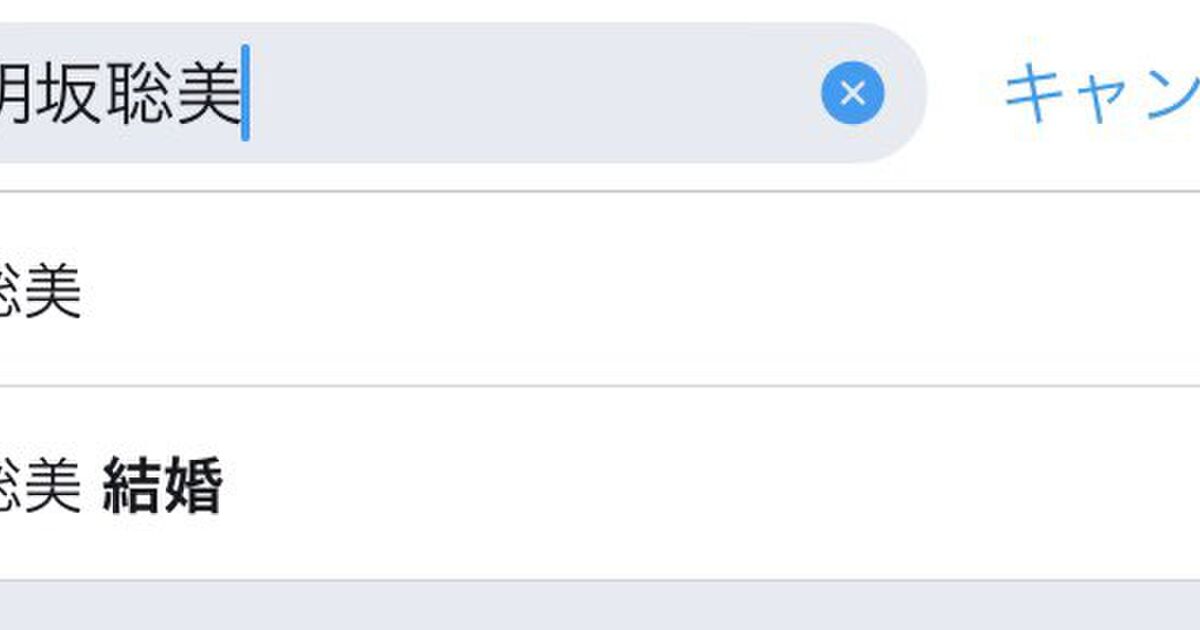1200x630 pixels.
Task: Tap the gray area below the suggestions
Action: tap(600, 606)
